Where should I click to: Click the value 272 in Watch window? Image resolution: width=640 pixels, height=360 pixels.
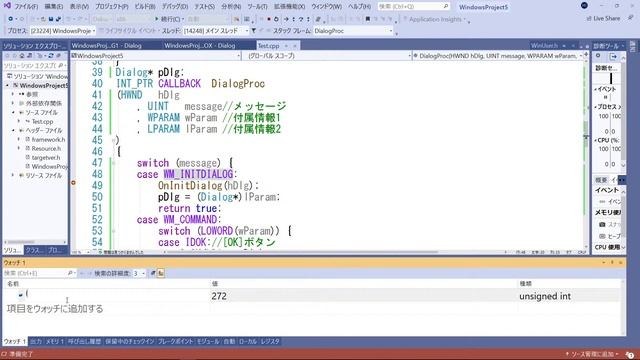(219, 296)
